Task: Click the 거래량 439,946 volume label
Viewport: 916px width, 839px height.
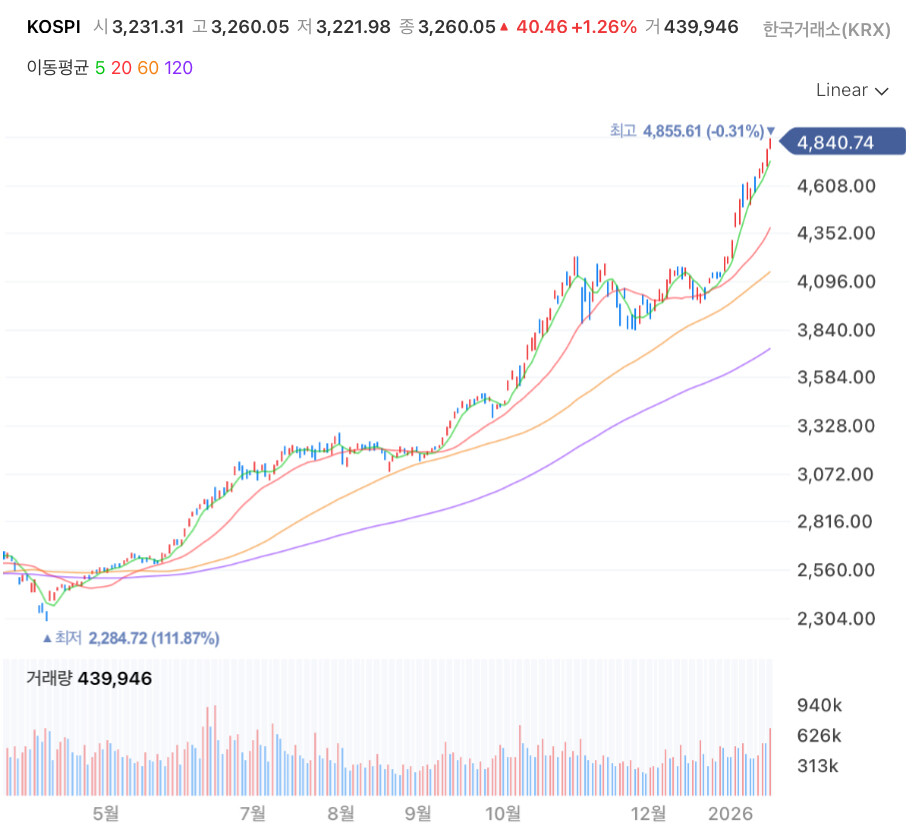Action: click(89, 678)
